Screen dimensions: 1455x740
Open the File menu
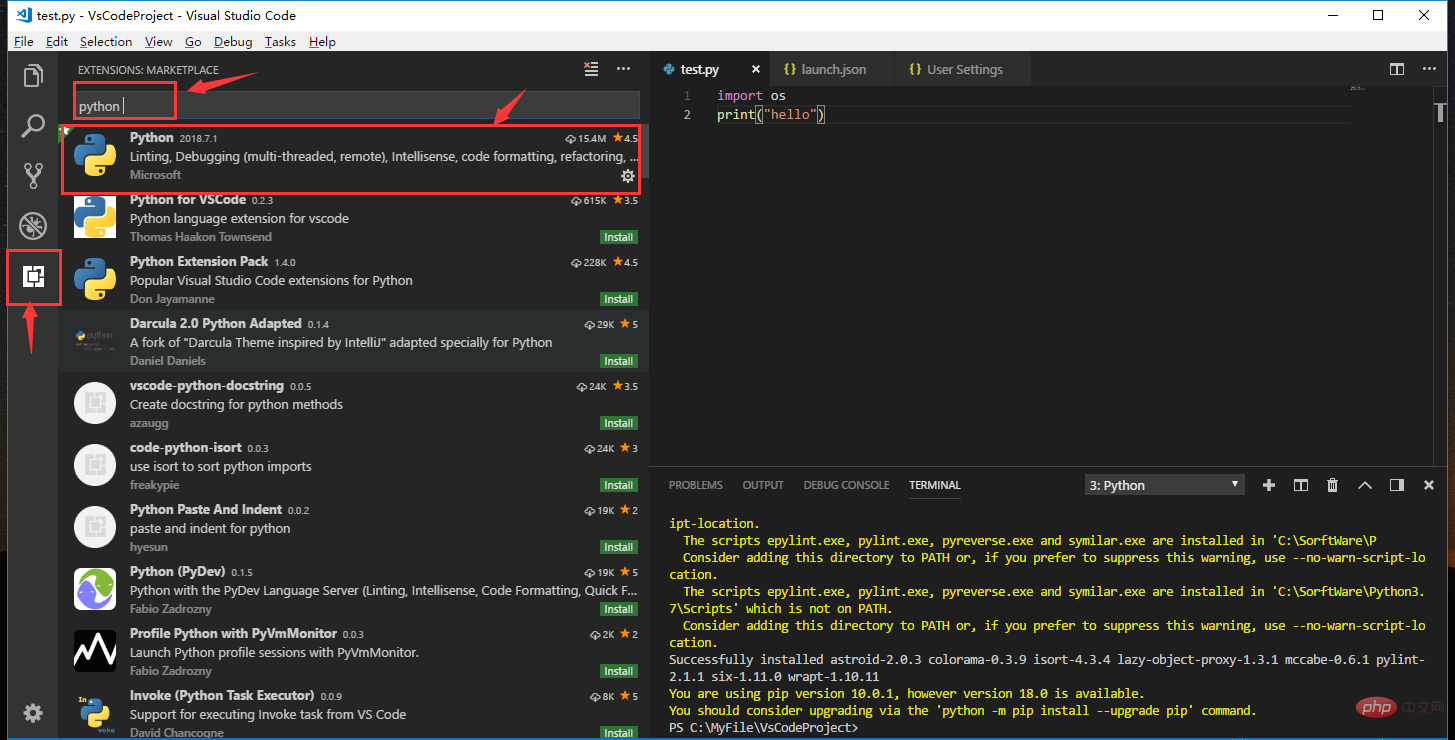24,41
